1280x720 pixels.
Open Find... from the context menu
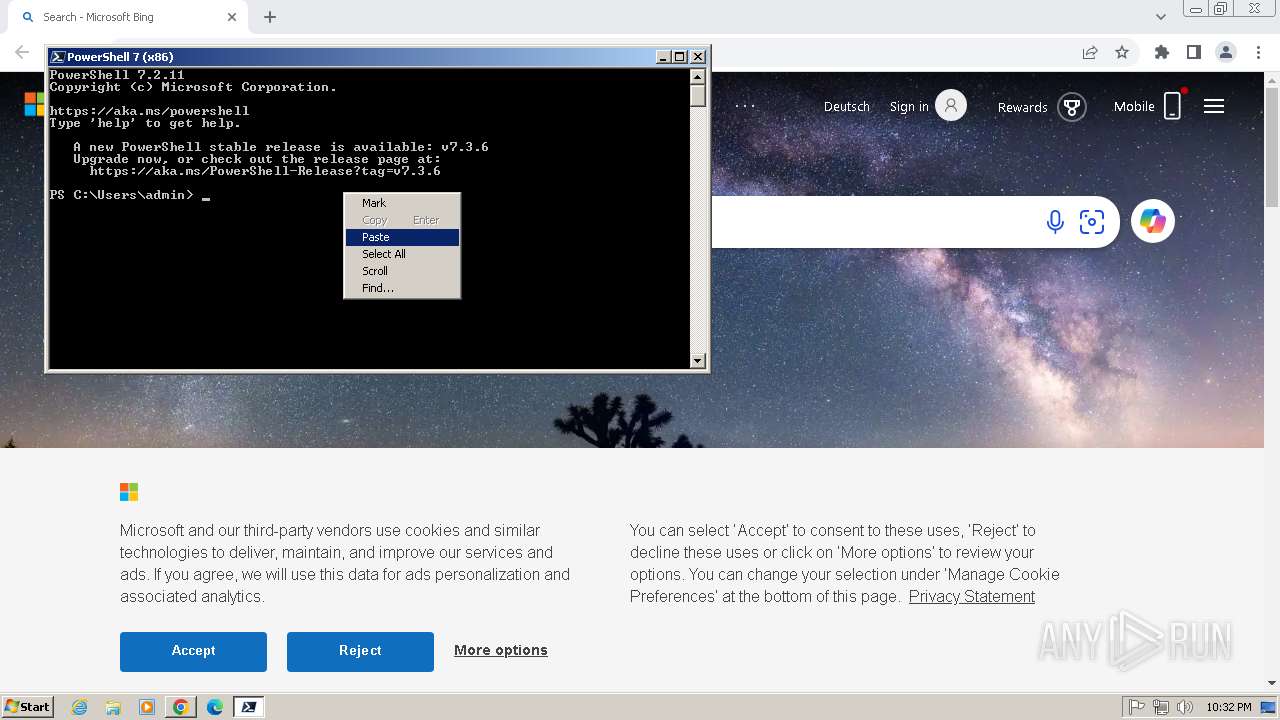tap(402, 288)
